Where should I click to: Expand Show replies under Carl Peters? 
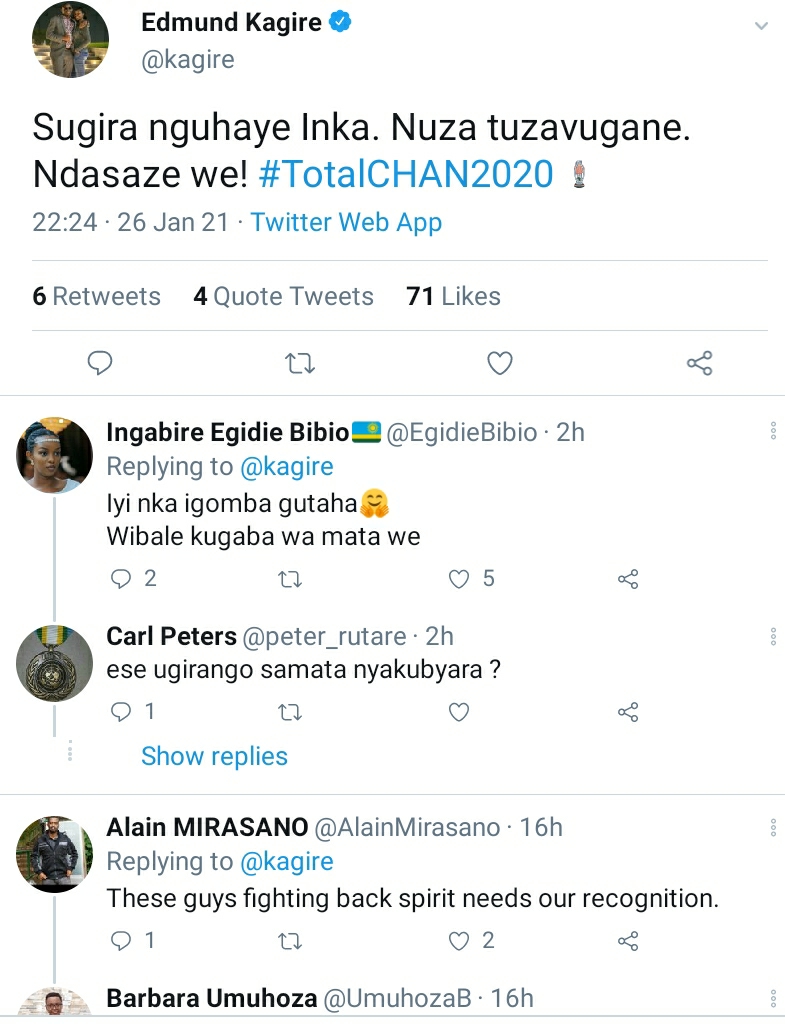(x=214, y=756)
